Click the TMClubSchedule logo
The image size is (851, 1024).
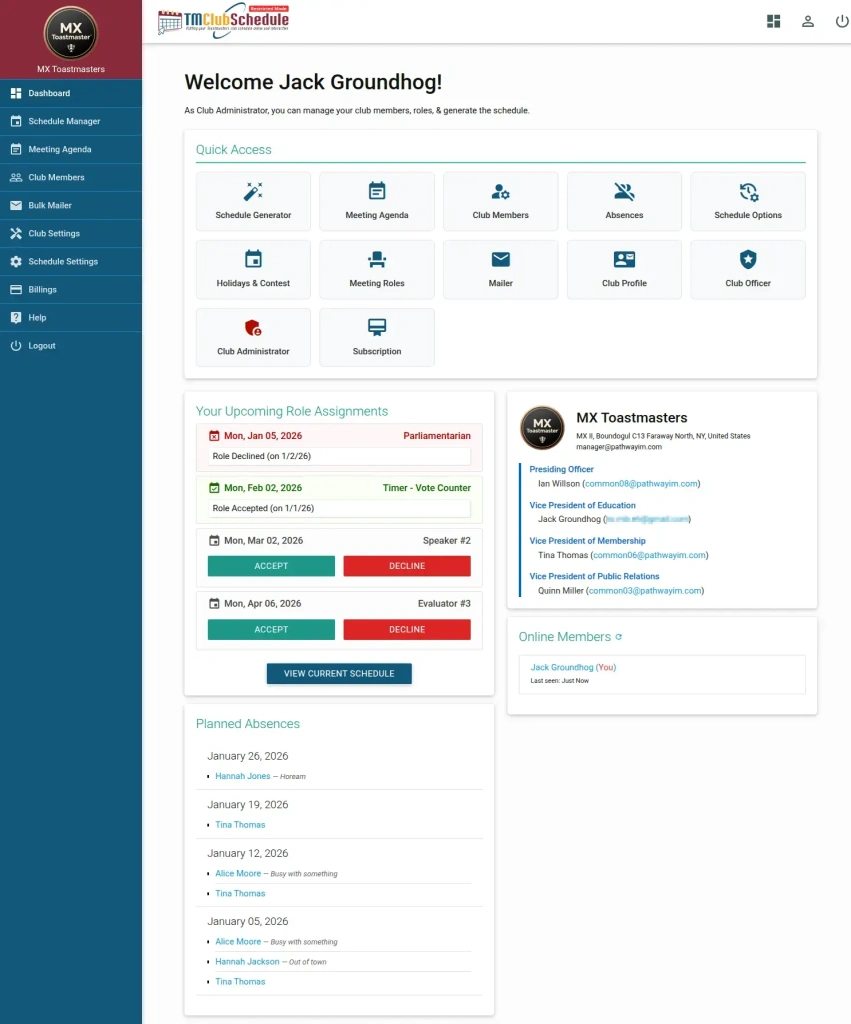coord(223,21)
